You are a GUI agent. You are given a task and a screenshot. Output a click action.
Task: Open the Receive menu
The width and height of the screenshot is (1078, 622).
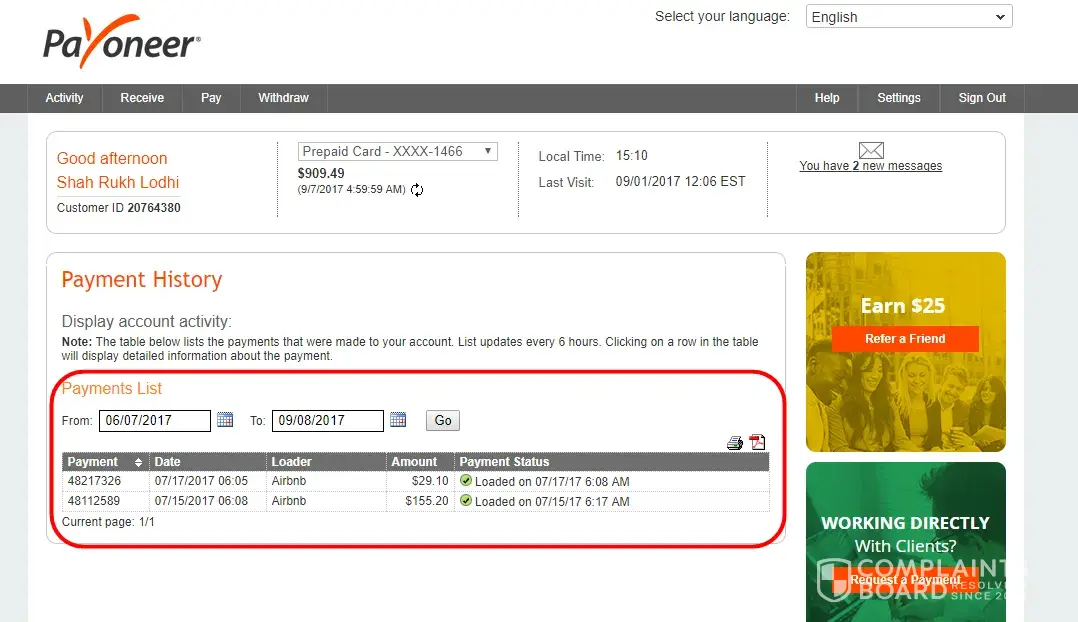(142, 98)
